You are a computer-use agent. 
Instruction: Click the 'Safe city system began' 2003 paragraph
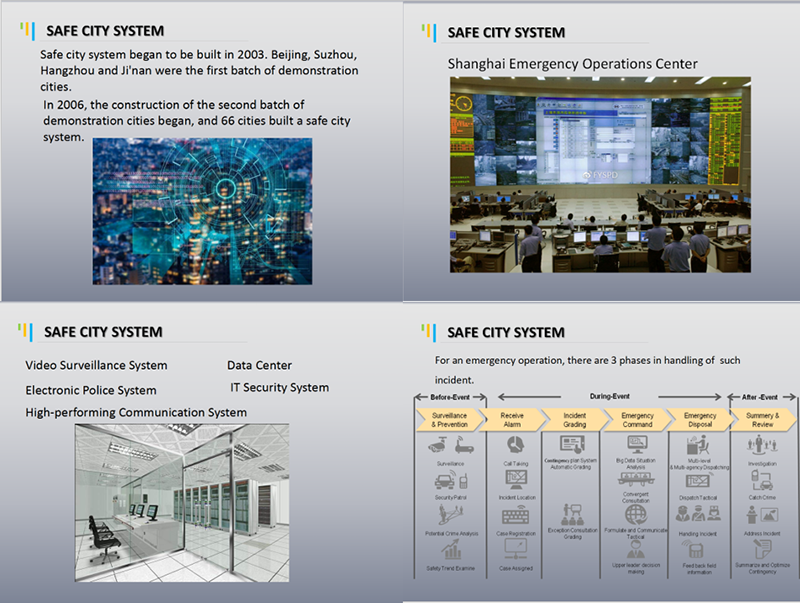tap(199, 70)
